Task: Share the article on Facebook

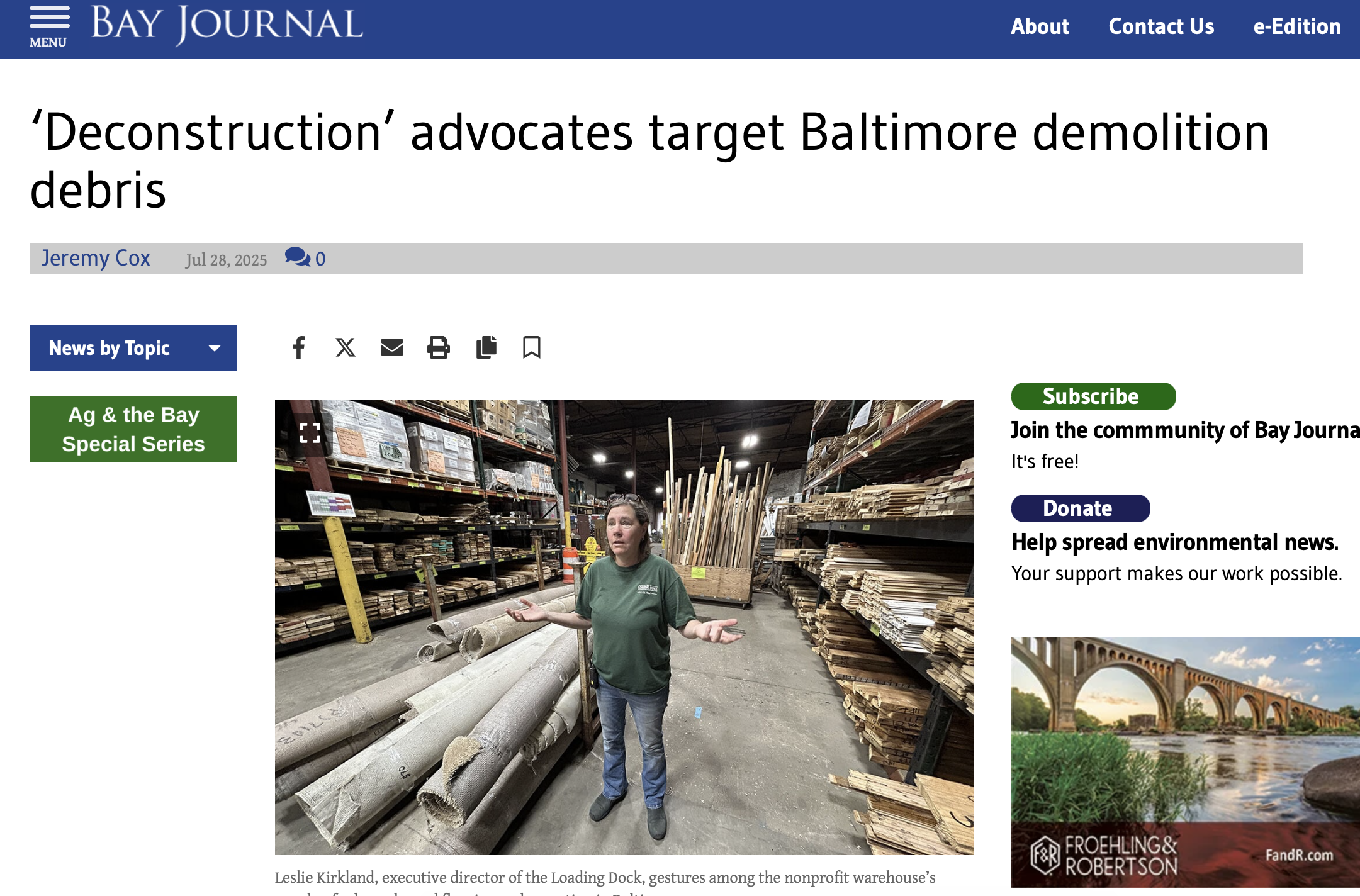Action: click(x=299, y=347)
